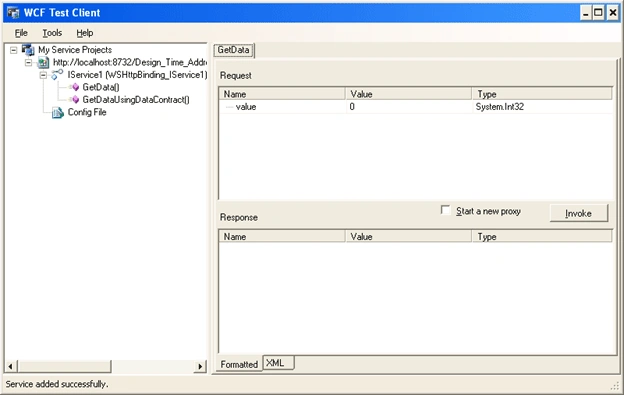Click the Response grid Type column header
The image size is (624, 395).
[542, 236]
